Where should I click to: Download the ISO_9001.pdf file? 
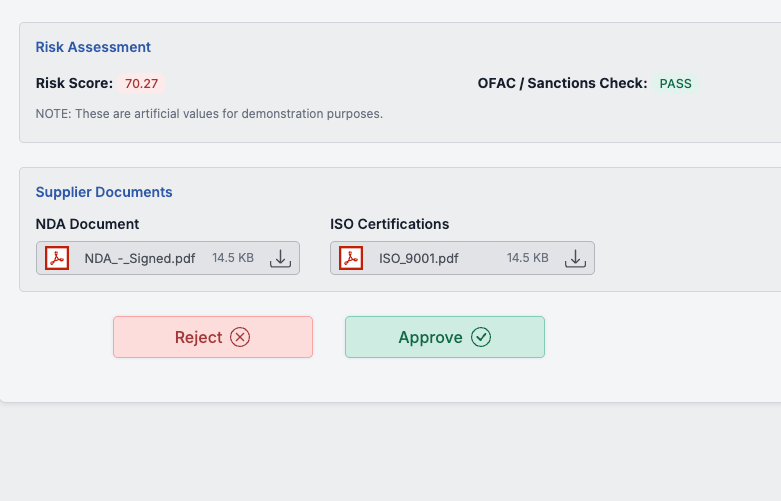pos(575,258)
